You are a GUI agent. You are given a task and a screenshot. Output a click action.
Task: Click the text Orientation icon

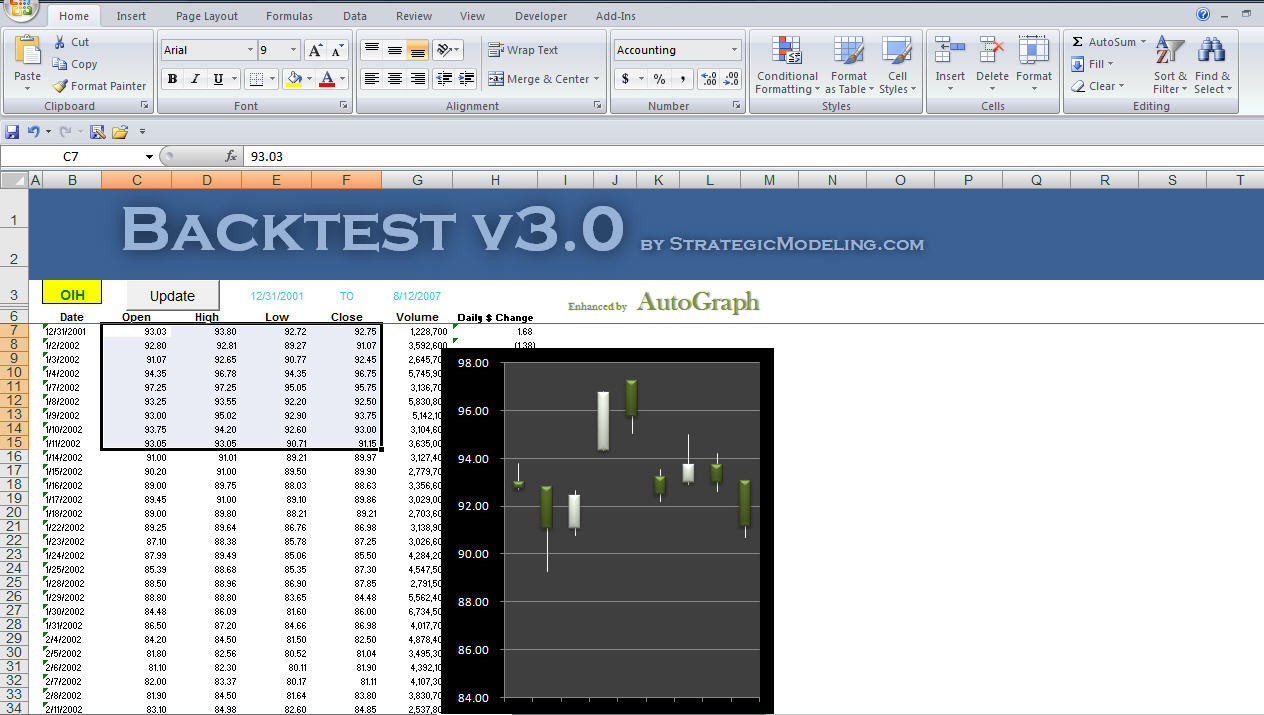(x=447, y=50)
